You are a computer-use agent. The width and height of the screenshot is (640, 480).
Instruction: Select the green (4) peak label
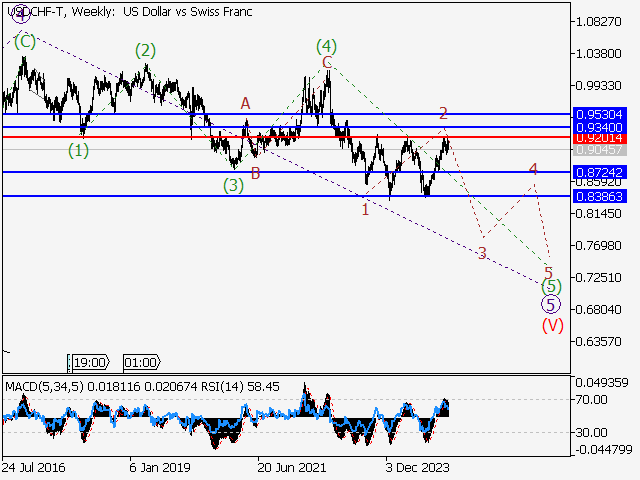(x=326, y=46)
